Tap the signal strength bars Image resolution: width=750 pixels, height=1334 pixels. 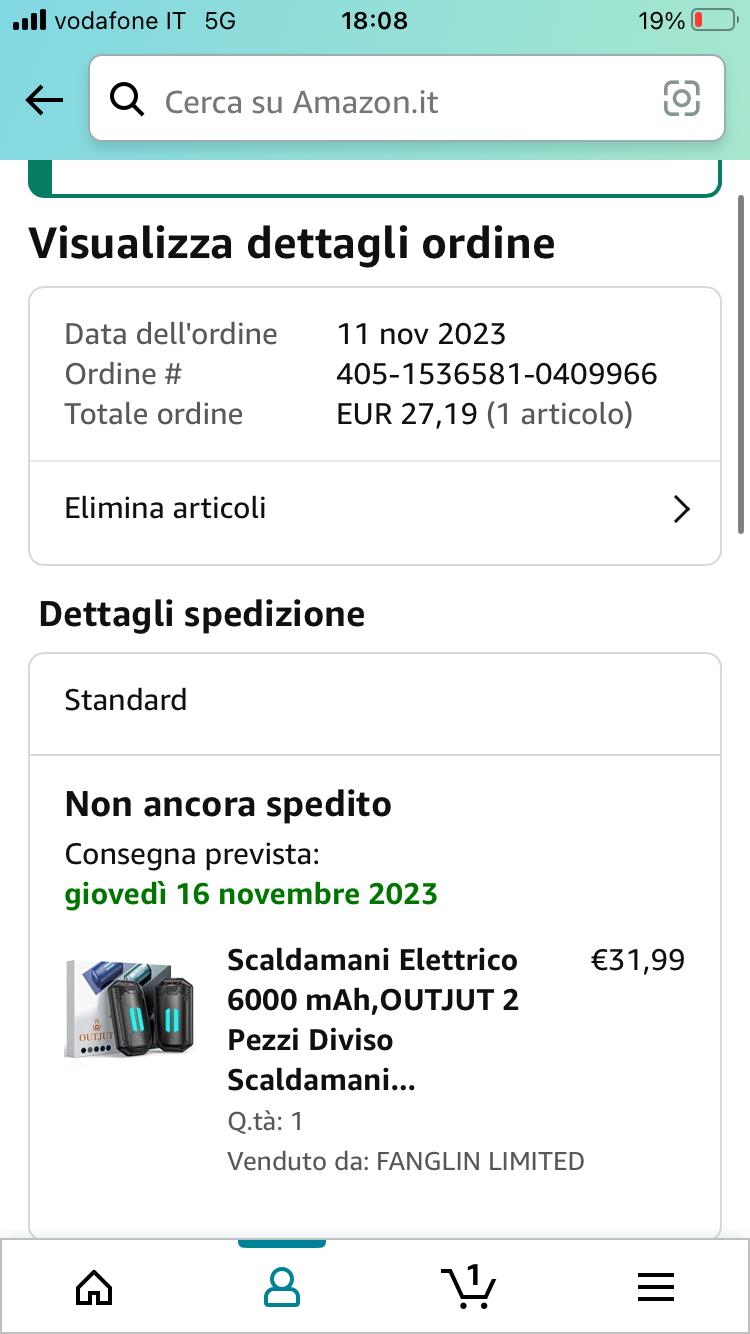tap(29, 20)
